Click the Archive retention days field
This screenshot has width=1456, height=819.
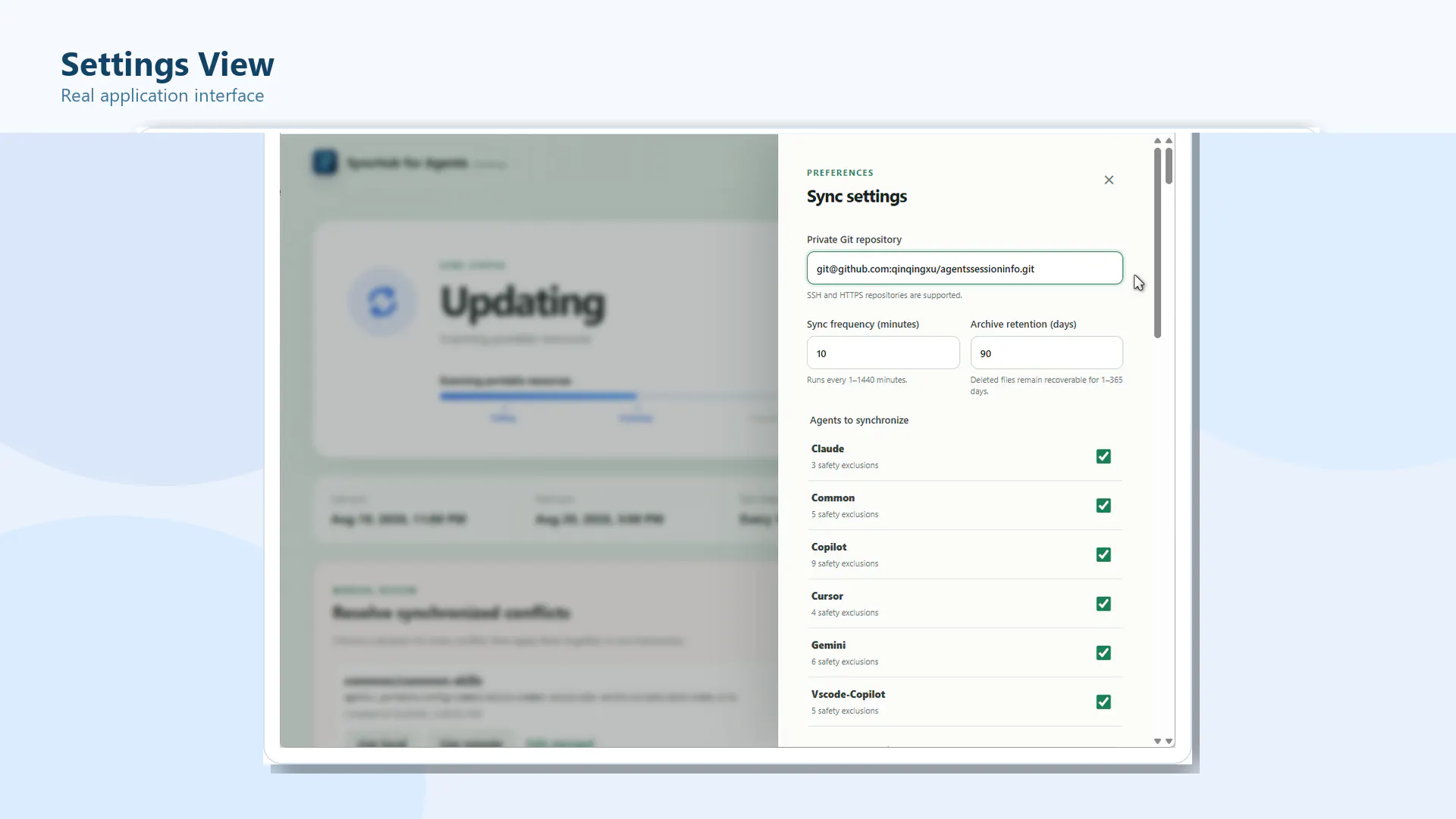click(x=1046, y=353)
